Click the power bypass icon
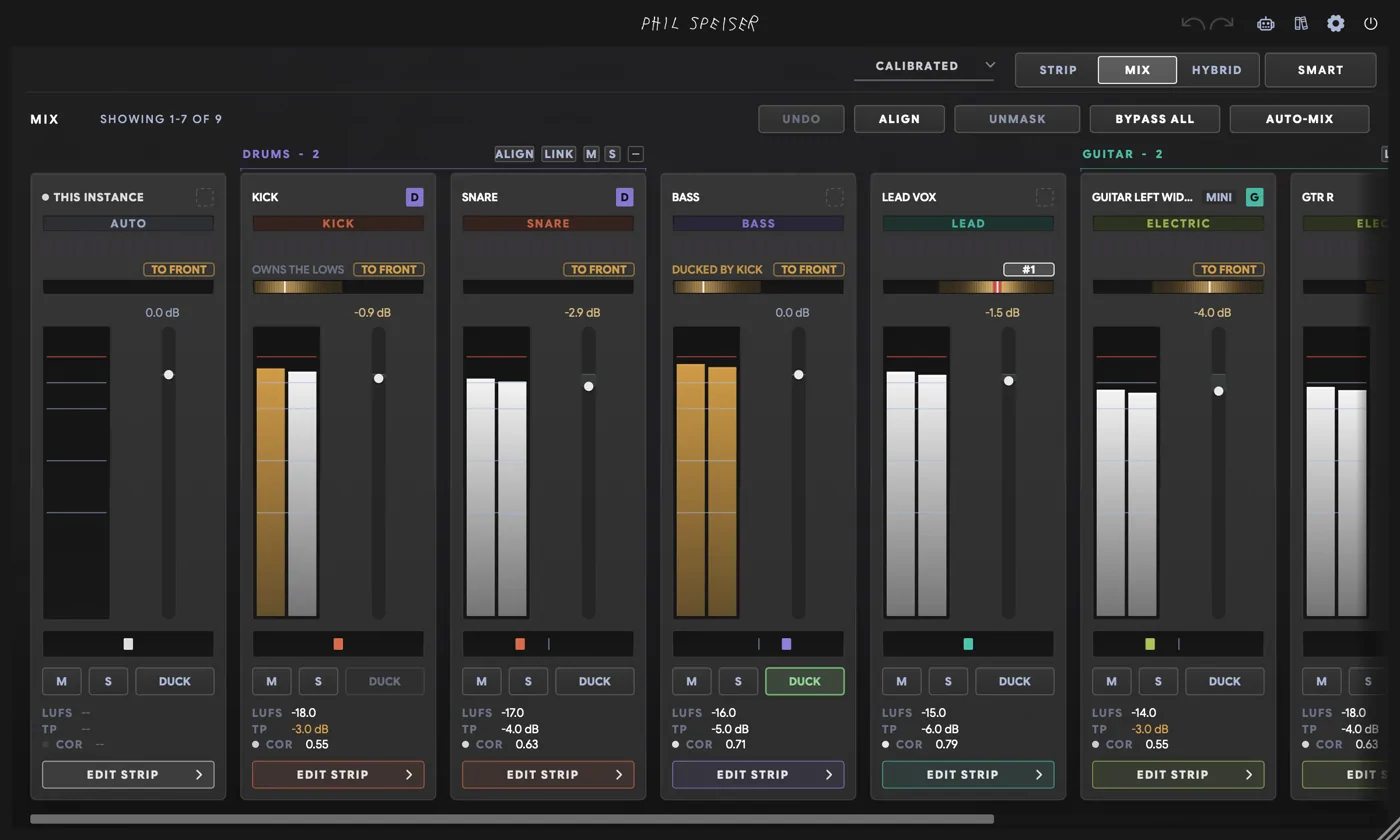Screen dimensions: 1400x840 [1371, 23]
